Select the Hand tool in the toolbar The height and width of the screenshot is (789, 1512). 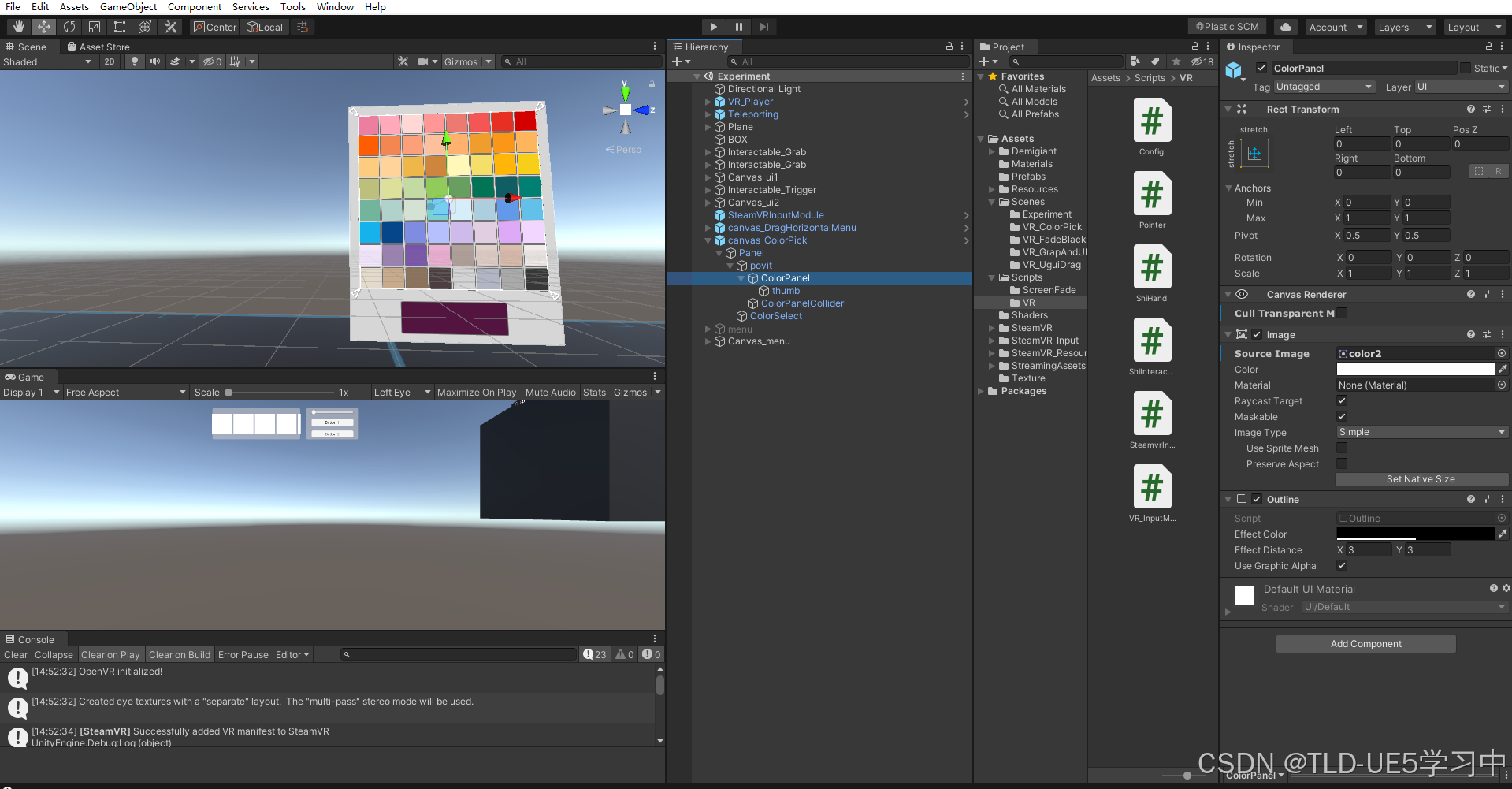pos(18,27)
